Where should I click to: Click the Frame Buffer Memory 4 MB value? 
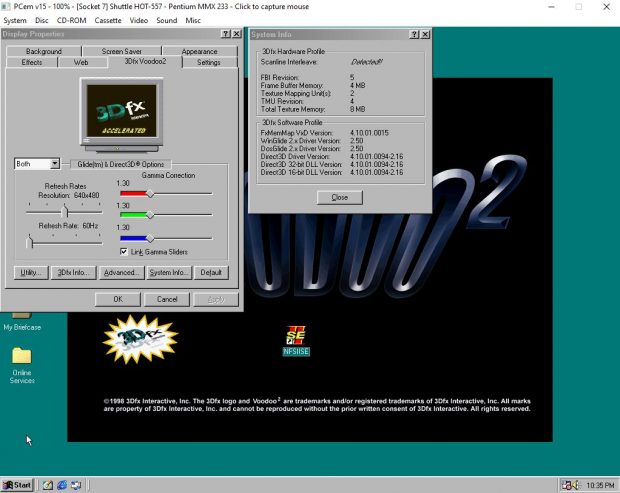click(x=357, y=85)
